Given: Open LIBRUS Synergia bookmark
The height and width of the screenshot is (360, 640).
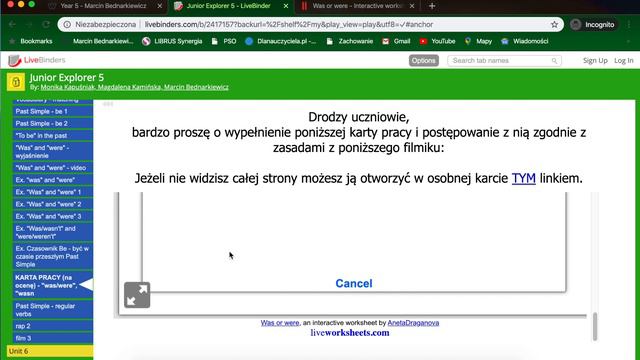Looking at the screenshot, I should coord(172,41).
